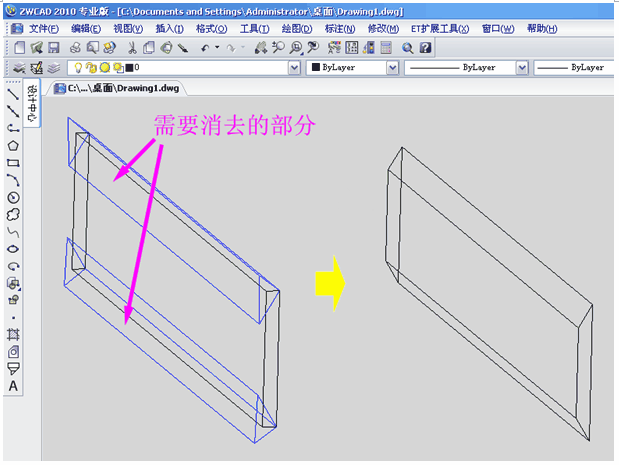
Task: Toggle layer on/off lightbulb icon
Action: 79,68
